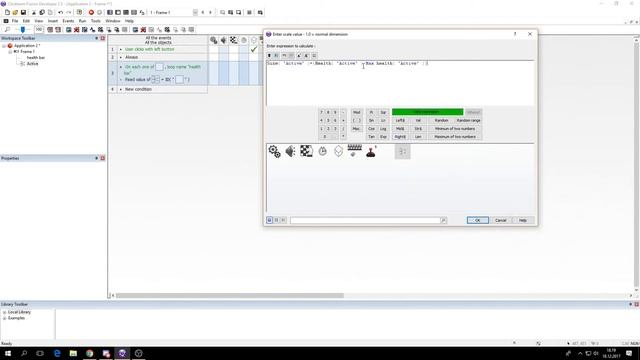Click Cancel in the expression dialog
The width and height of the screenshot is (640, 360).
tap(500, 220)
